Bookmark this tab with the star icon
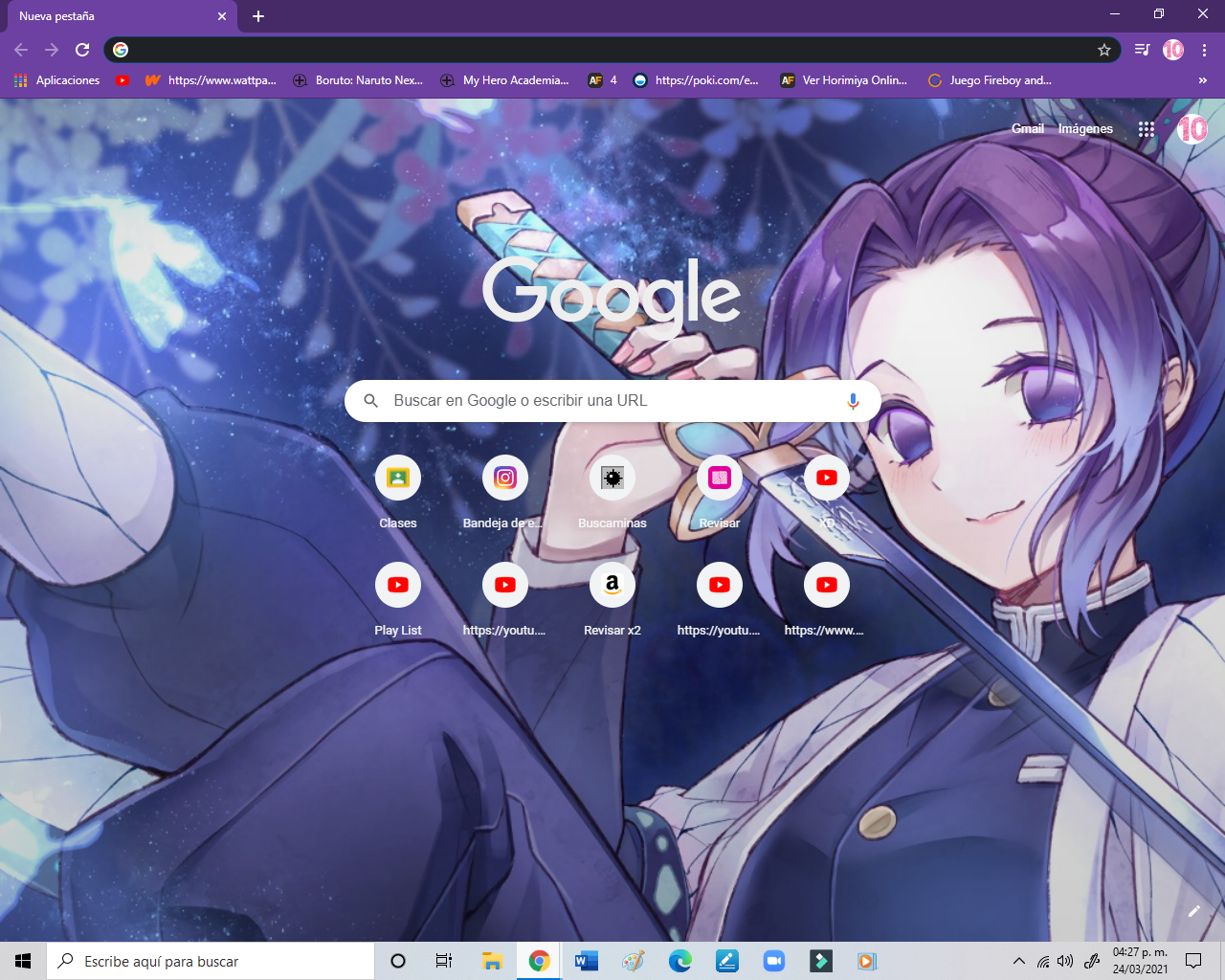The height and width of the screenshot is (980, 1225). click(x=1104, y=50)
